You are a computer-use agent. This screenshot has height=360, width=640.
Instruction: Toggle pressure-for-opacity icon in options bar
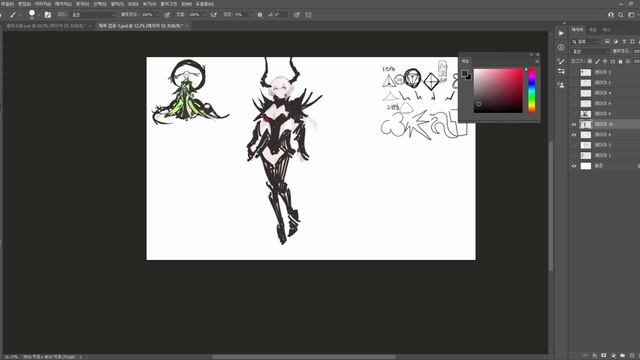[167, 15]
